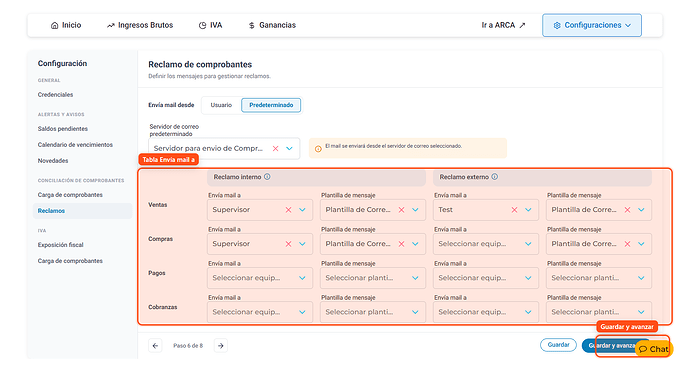Image resolution: width=690 pixels, height=366 pixels.
Task: Clear Supervisor in Ventas Reclamo interno
Action: coord(288,210)
